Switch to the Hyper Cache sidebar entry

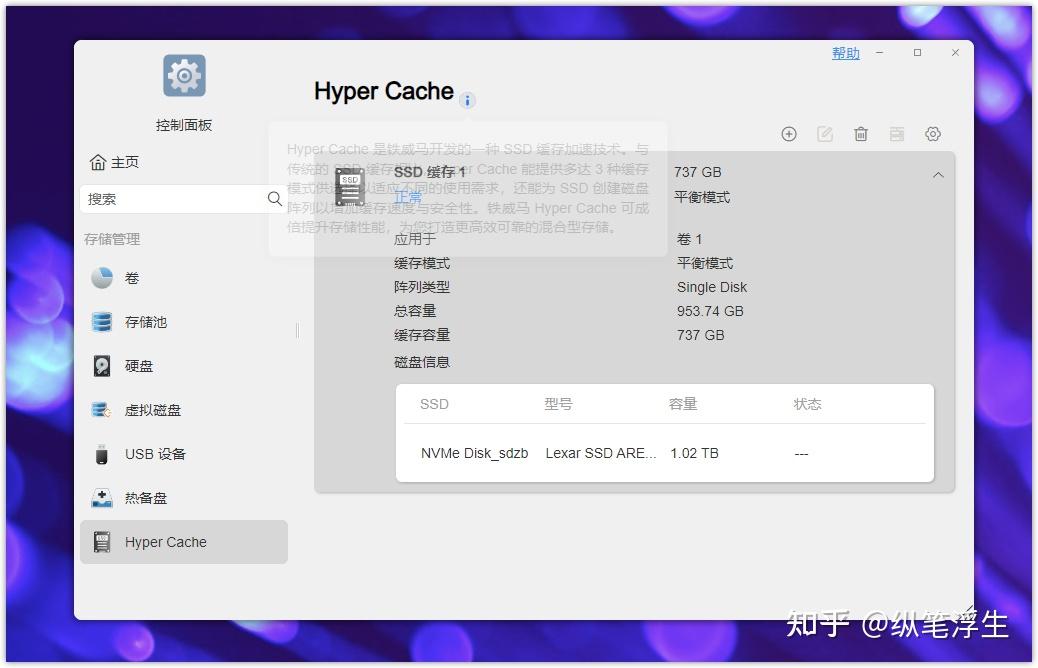[x=165, y=541]
